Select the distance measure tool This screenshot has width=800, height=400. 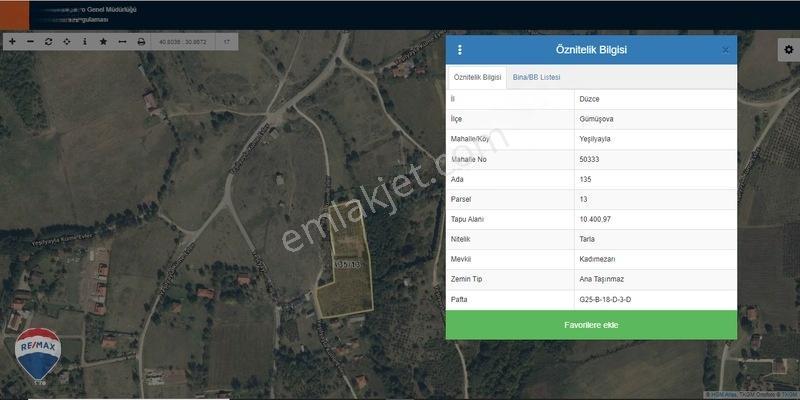tap(122, 42)
